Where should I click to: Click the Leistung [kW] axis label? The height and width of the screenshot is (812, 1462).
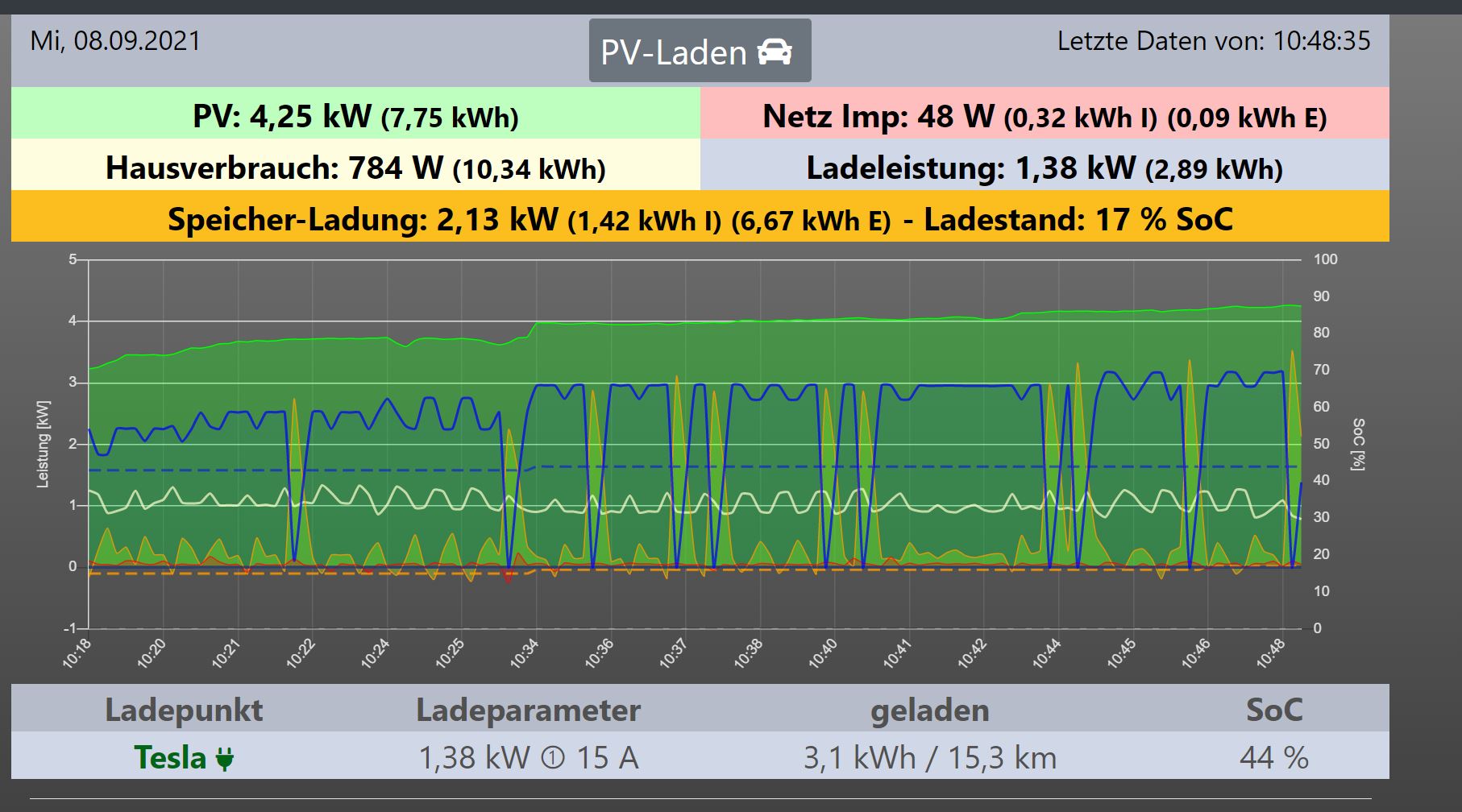point(44,444)
